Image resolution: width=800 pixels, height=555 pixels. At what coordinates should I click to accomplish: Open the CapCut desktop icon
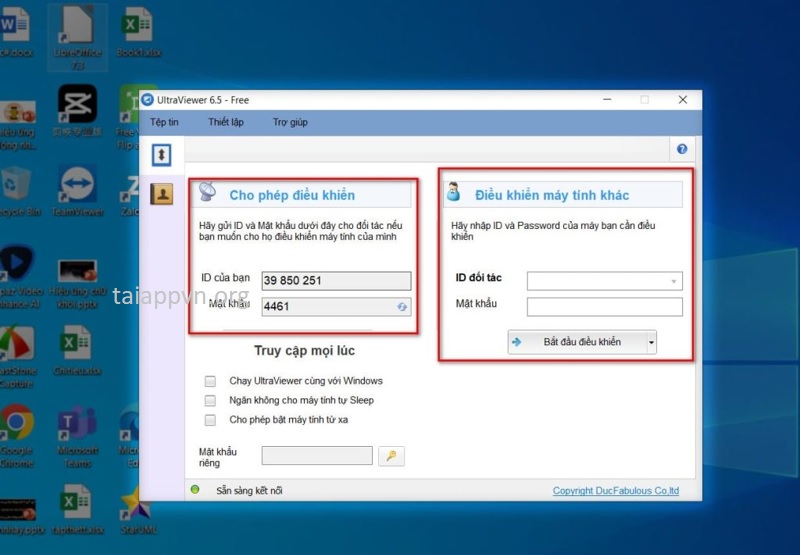pyautogui.click(x=77, y=104)
